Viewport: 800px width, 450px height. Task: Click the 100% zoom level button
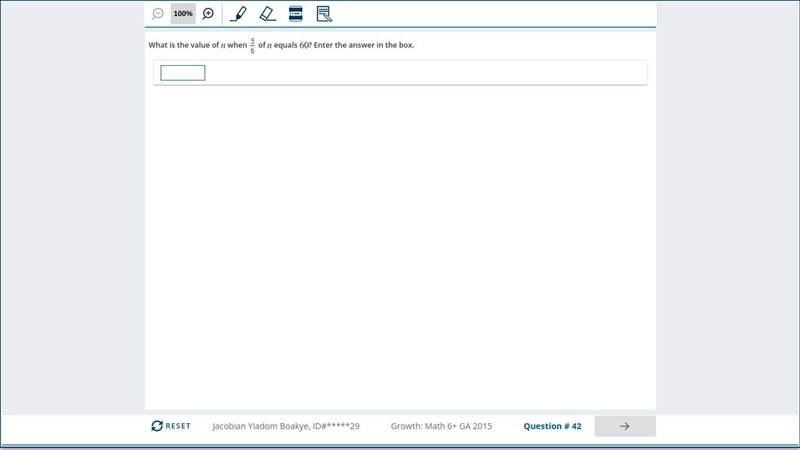pyautogui.click(x=183, y=14)
